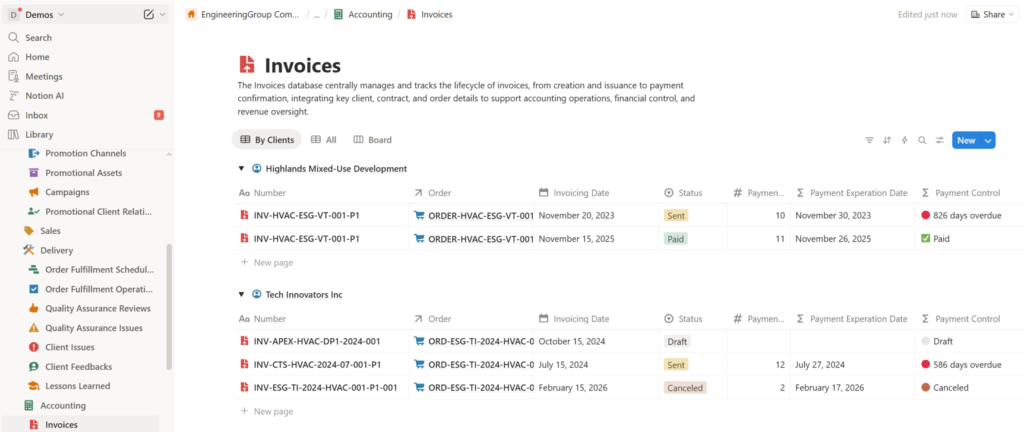
Task: Click the Draft status tag
Action: click(x=677, y=341)
